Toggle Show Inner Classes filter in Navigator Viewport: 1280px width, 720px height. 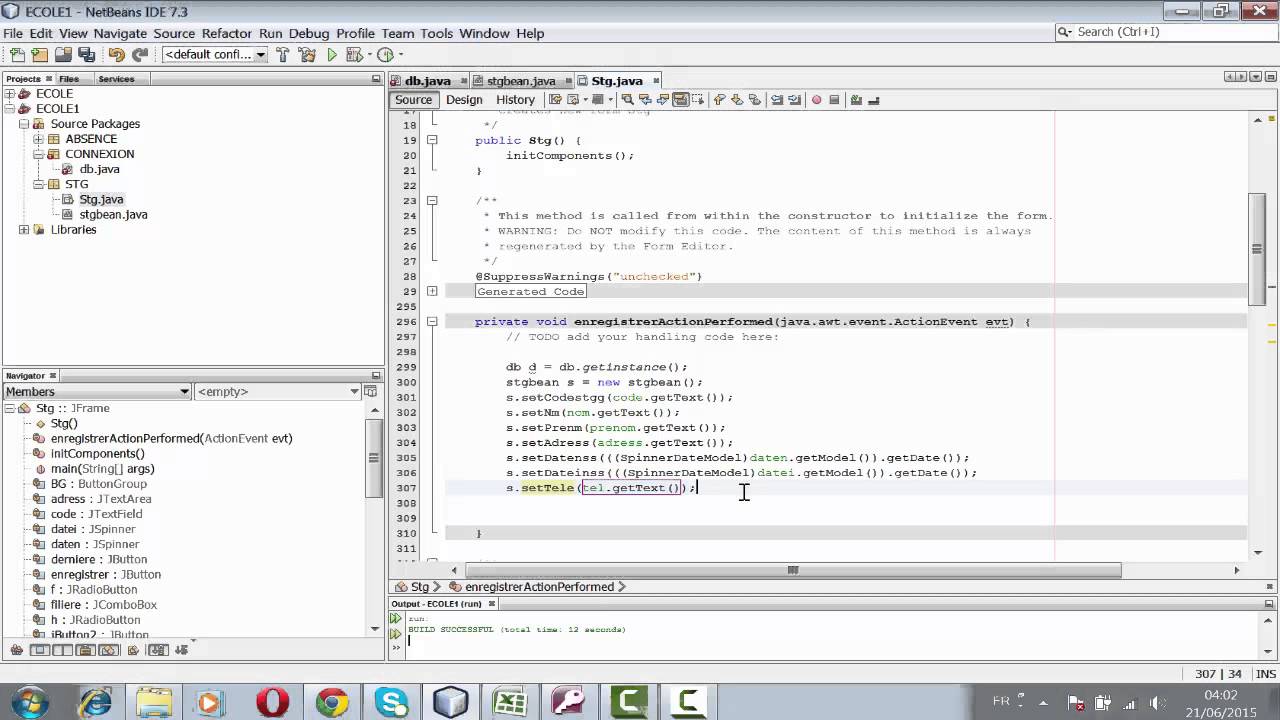click(x=108, y=650)
